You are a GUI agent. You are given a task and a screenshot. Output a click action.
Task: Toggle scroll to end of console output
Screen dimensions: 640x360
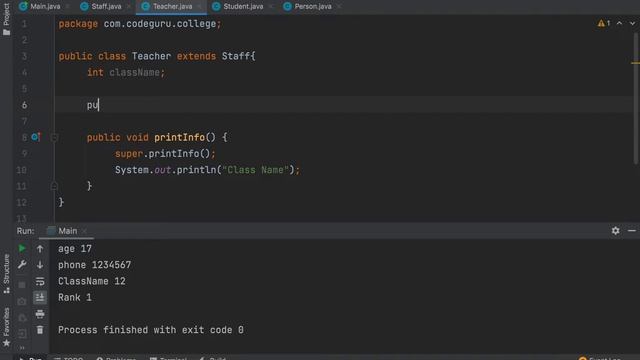[x=40, y=297]
